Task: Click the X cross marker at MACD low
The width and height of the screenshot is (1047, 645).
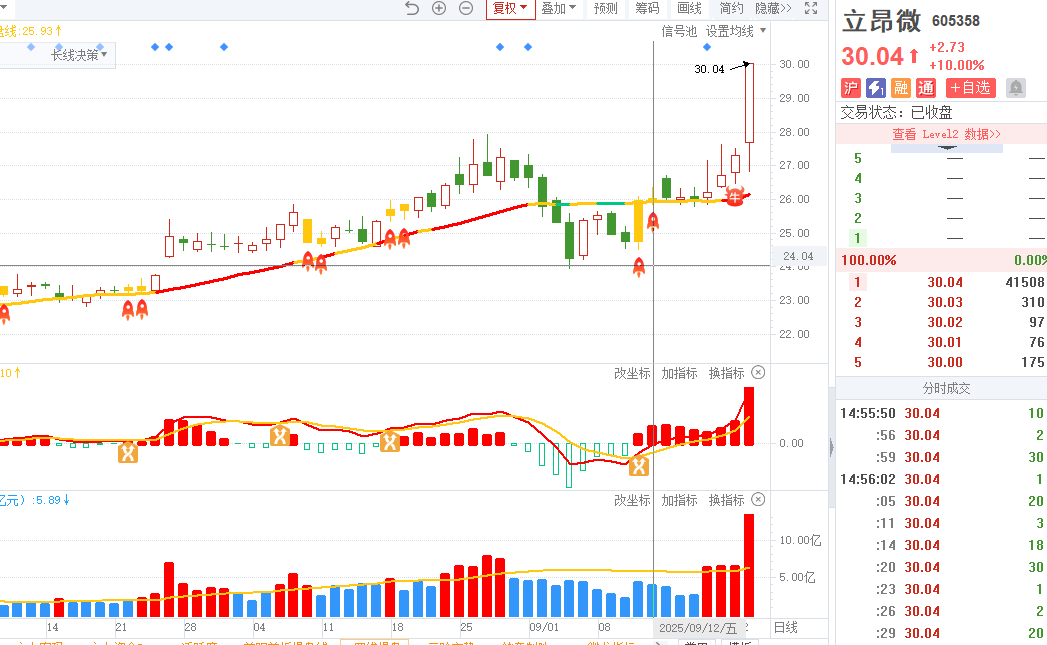Action: 639,466
